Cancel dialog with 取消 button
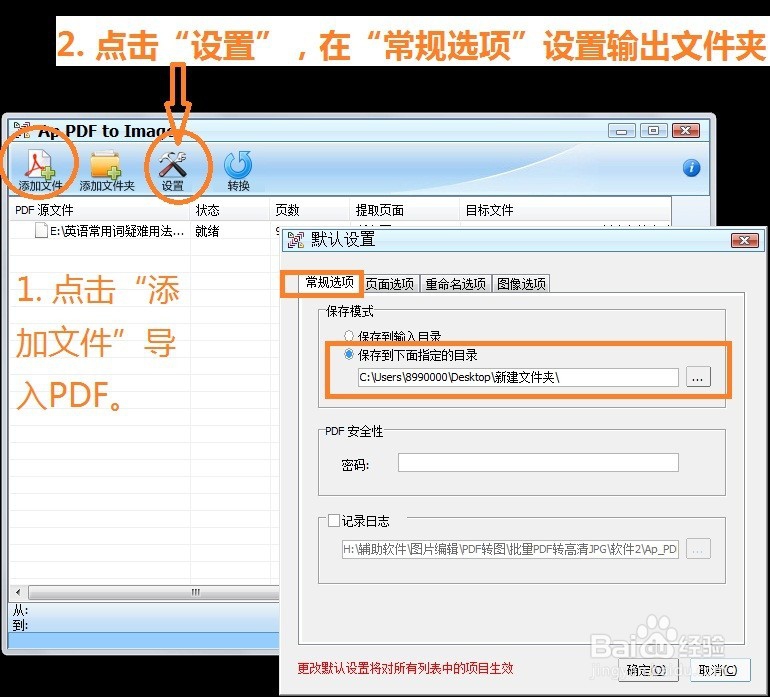The image size is (770, 697). click(x=719, y=670)
